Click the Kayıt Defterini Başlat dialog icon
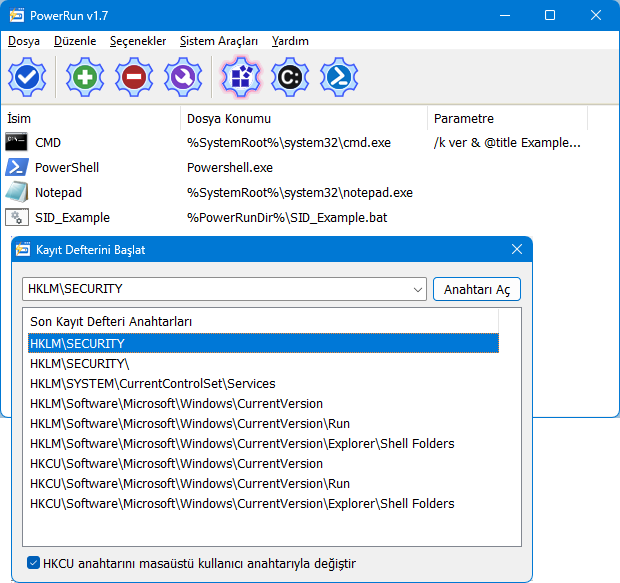Screen dimensions: 620x583 point(23,250)
